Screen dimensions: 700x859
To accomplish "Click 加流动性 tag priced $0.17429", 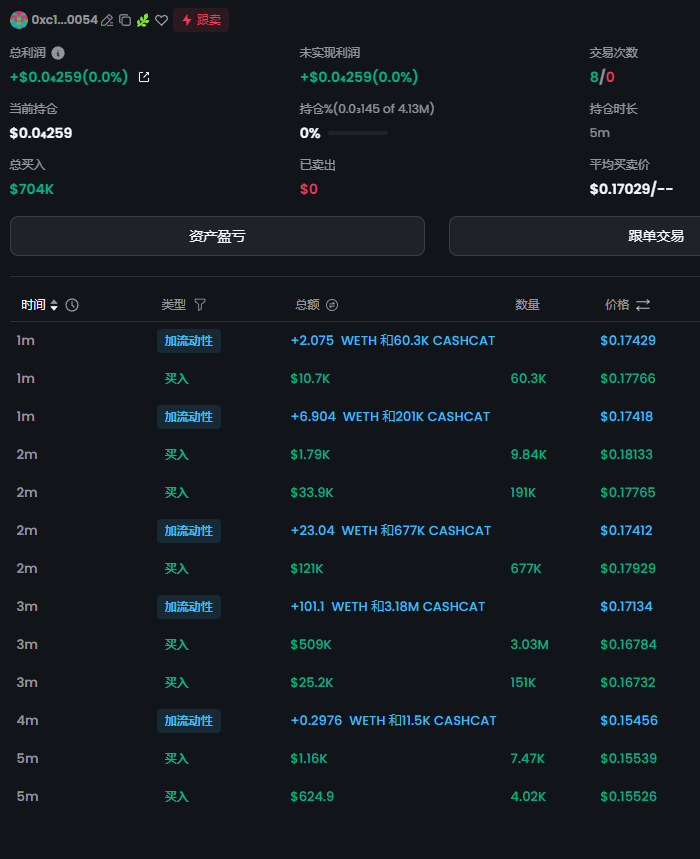I will [189, 341].
